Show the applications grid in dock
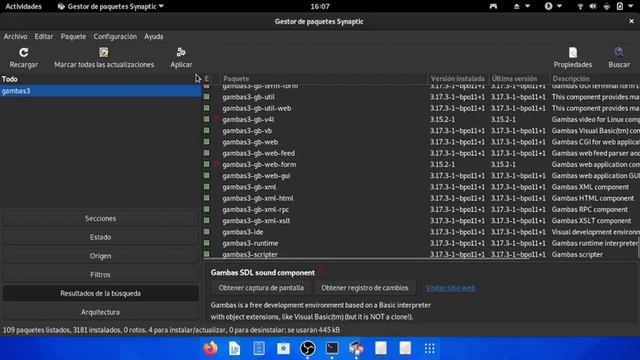 (x=429, y=348)
